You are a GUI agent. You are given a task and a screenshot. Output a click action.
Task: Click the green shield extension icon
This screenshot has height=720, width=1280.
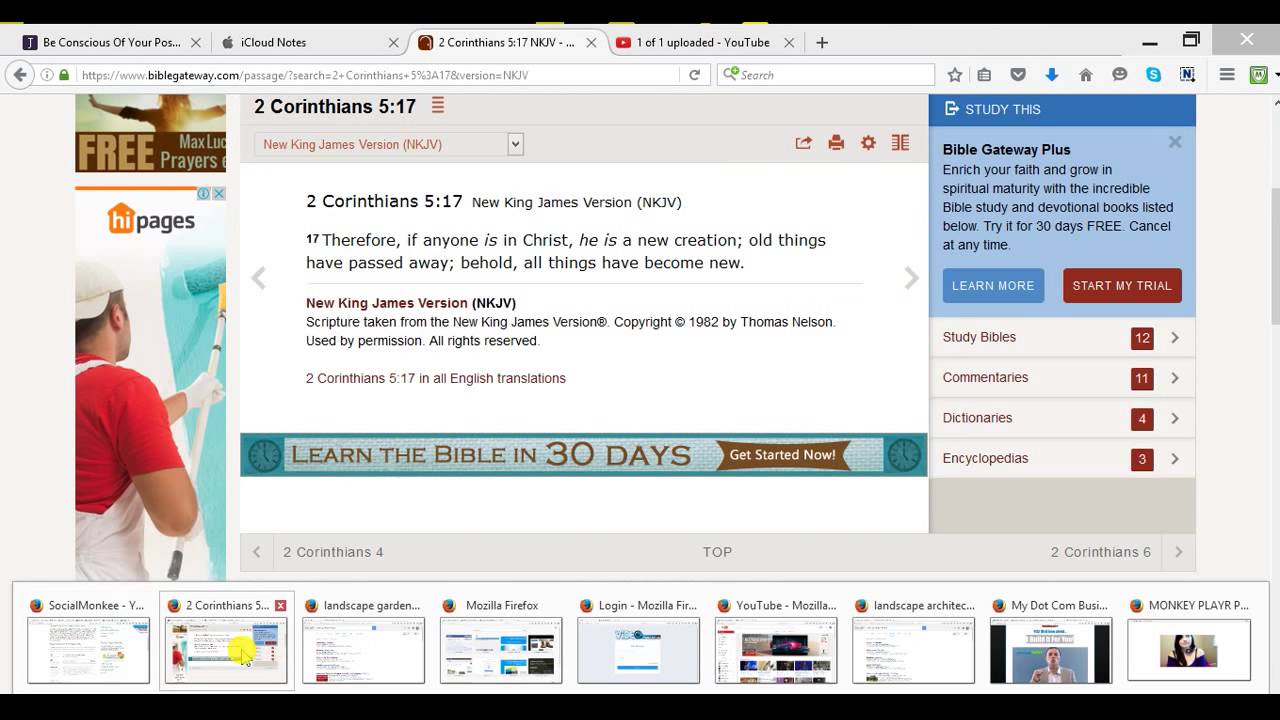[1259, 75]
